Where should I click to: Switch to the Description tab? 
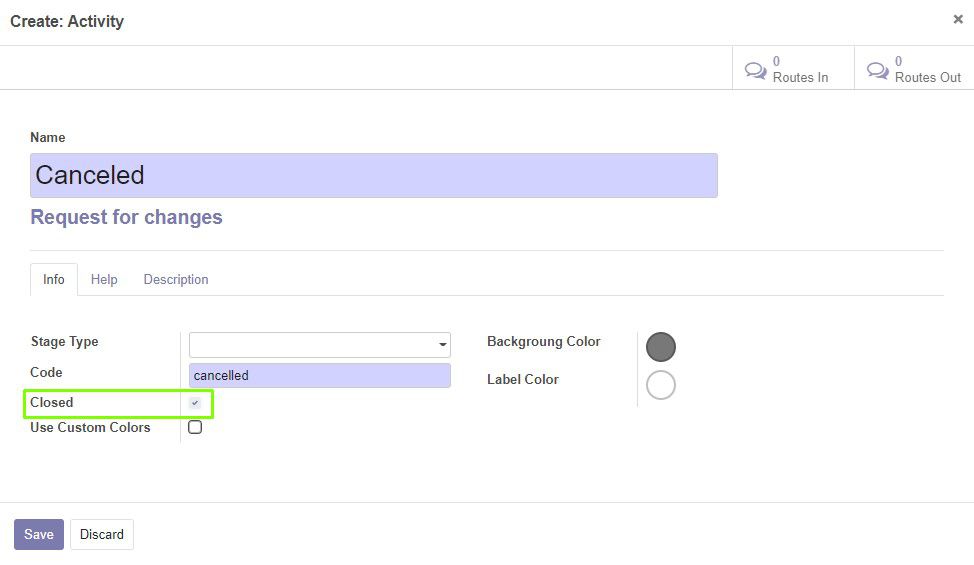click(176, 279)
